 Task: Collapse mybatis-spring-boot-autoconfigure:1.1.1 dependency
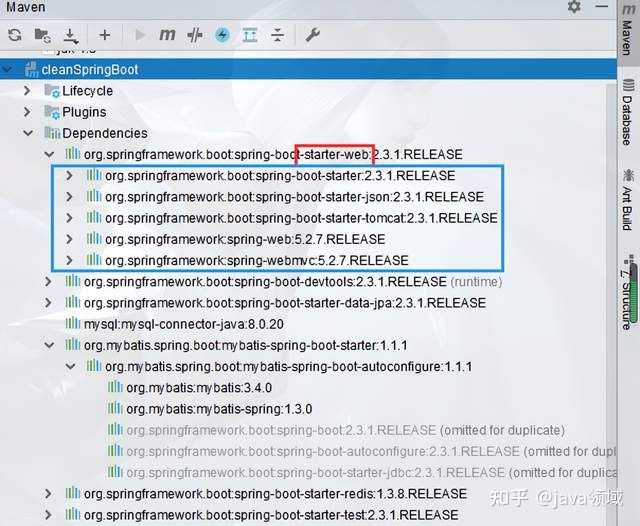tap(70, 366)
